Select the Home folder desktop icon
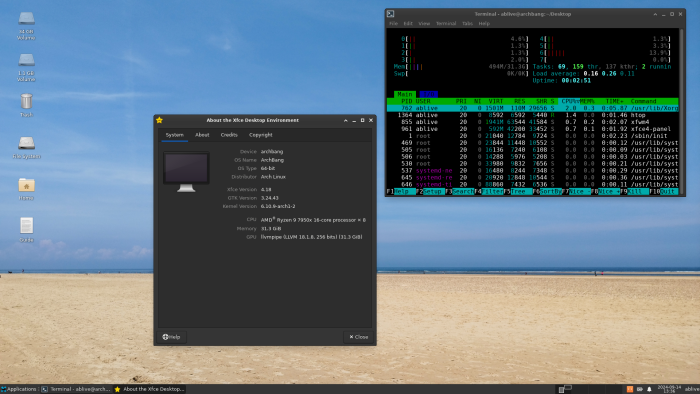700x394 pixels. (26, 189)
